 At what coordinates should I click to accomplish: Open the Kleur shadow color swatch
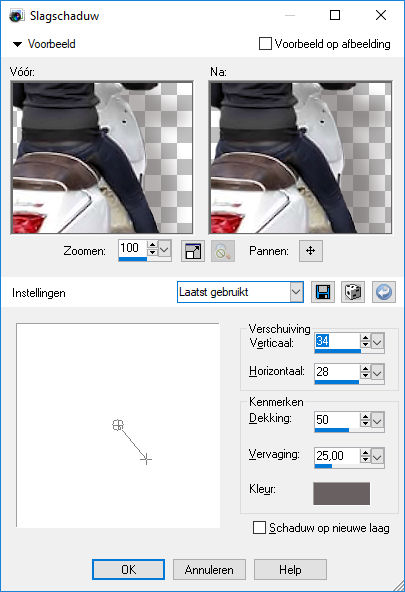tap(342, 493)
